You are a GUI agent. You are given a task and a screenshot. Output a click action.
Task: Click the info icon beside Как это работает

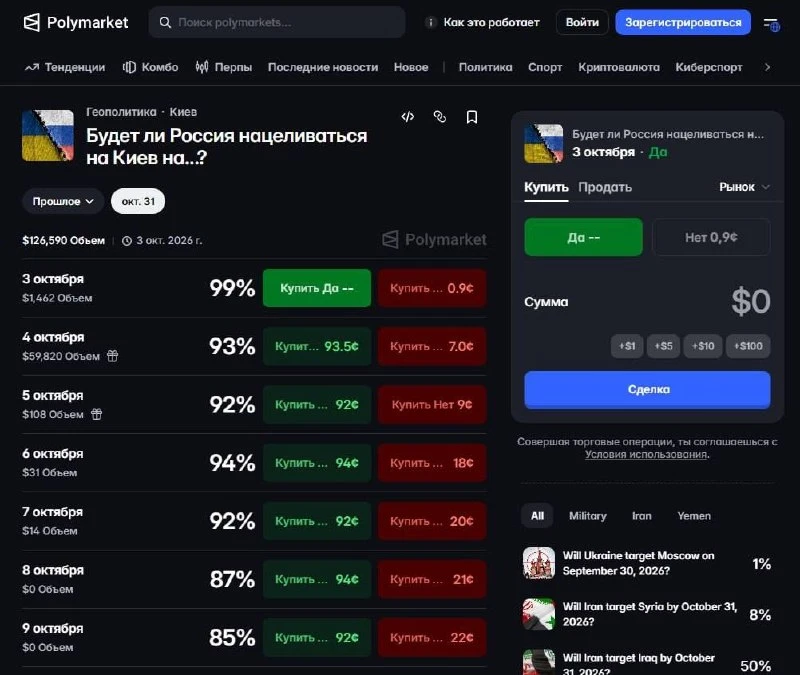[x=431, y=22]
